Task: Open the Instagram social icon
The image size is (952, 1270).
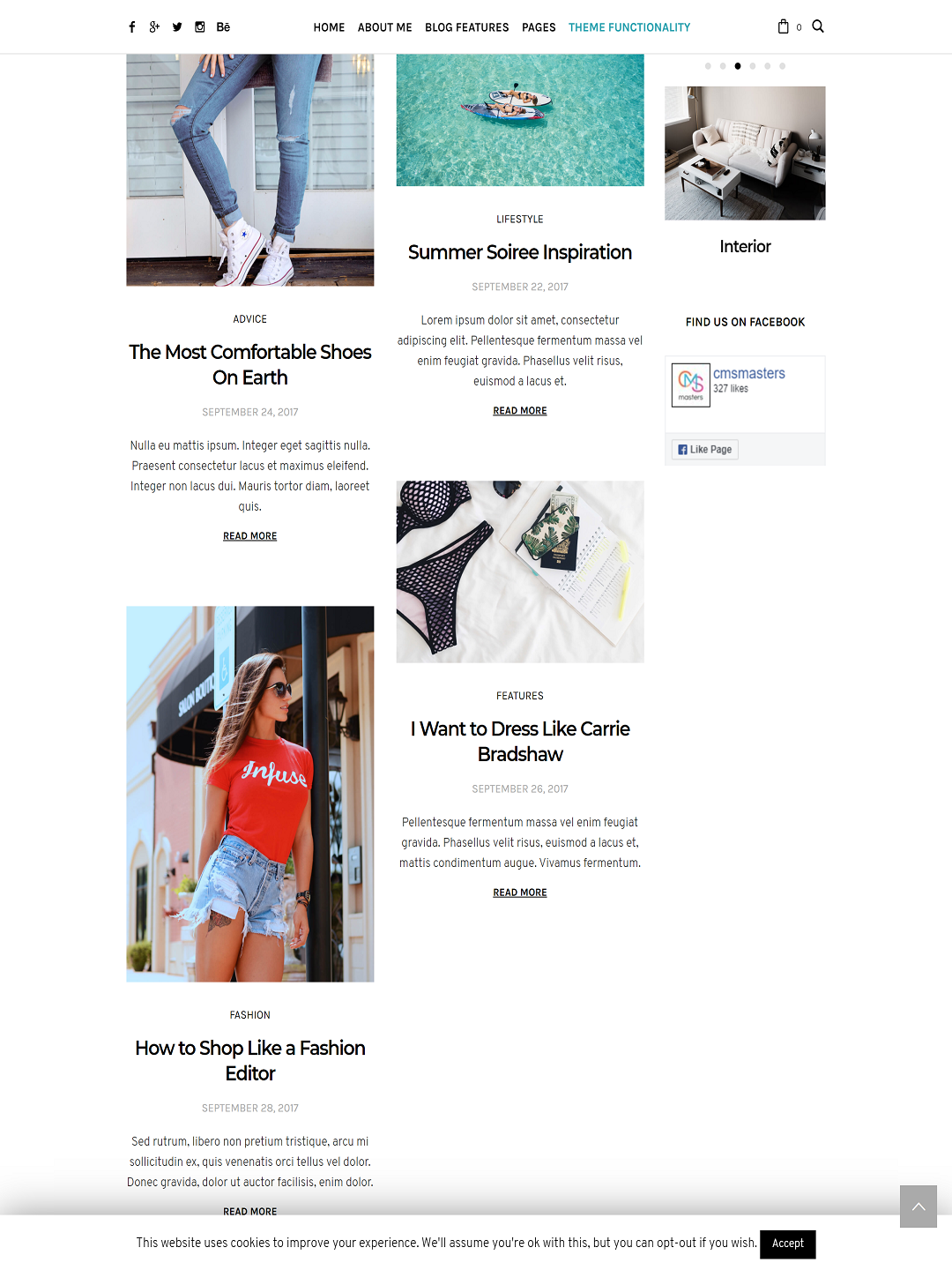Action: (x=200, y=27)
